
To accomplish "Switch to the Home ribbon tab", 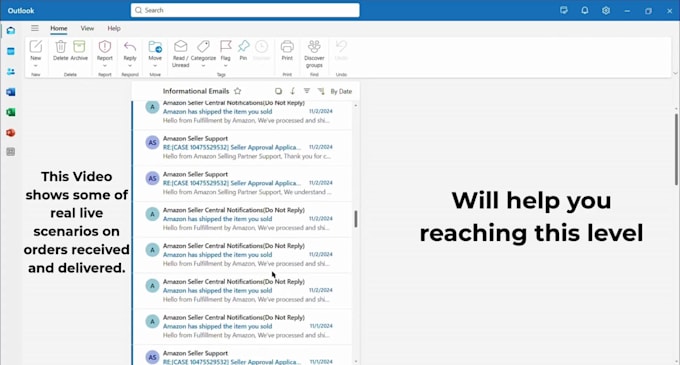I will click(59, 28).
